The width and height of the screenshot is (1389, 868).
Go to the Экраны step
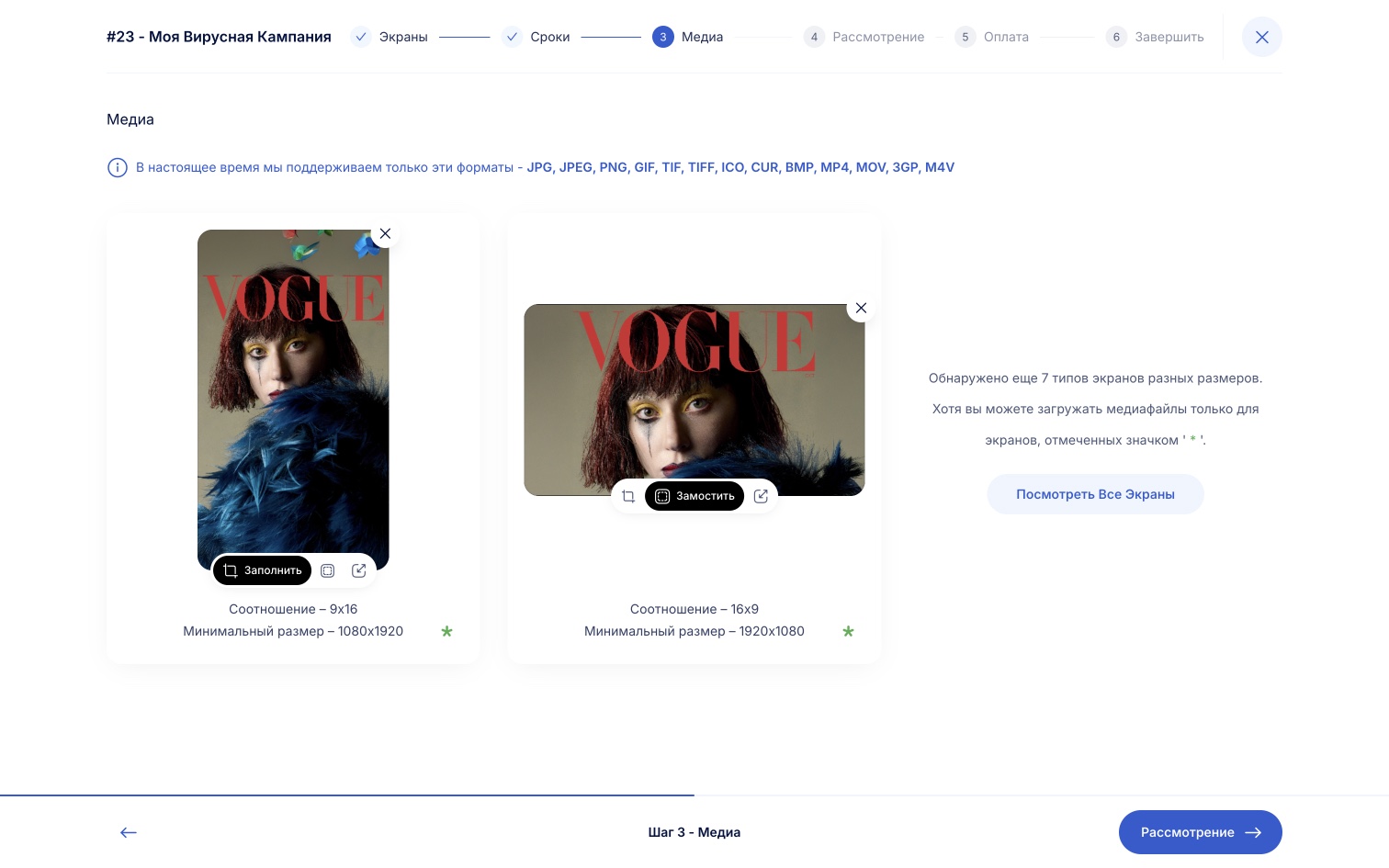tap(390, 37)
